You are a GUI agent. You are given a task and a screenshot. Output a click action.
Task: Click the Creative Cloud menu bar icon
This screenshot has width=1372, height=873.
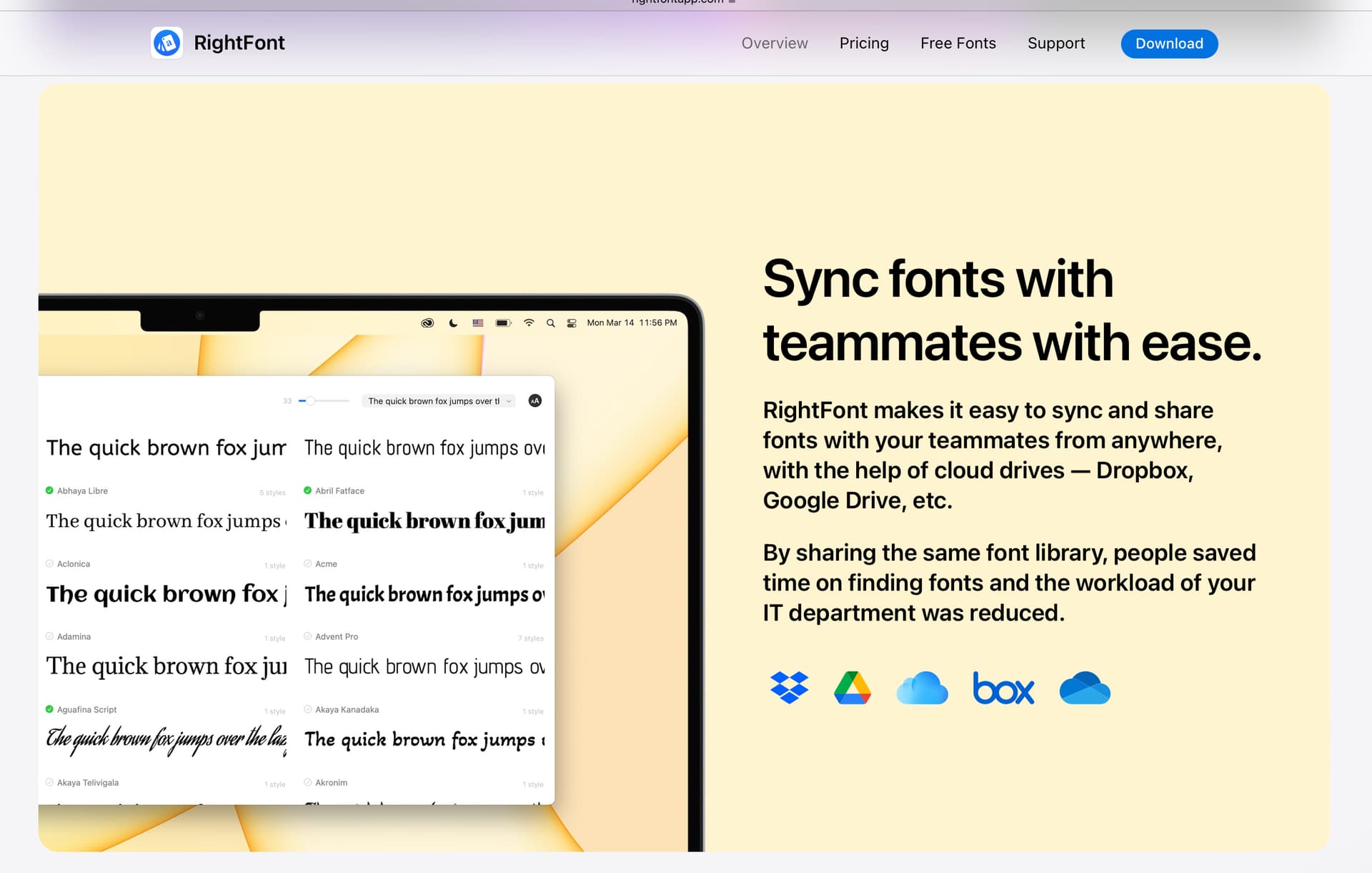pos(427,323)
